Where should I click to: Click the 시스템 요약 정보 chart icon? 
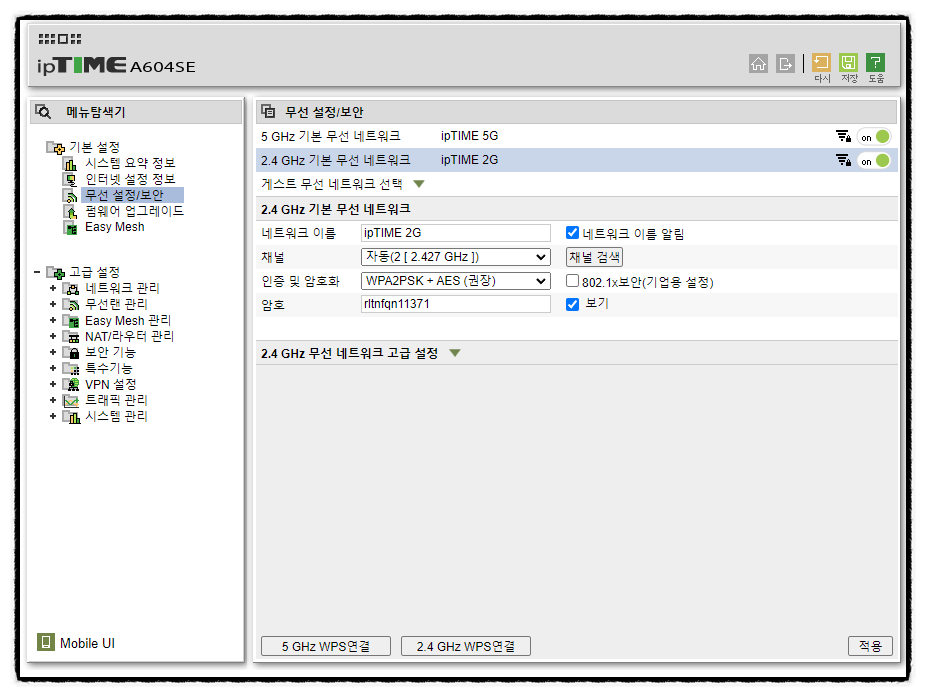pos(70,164)
